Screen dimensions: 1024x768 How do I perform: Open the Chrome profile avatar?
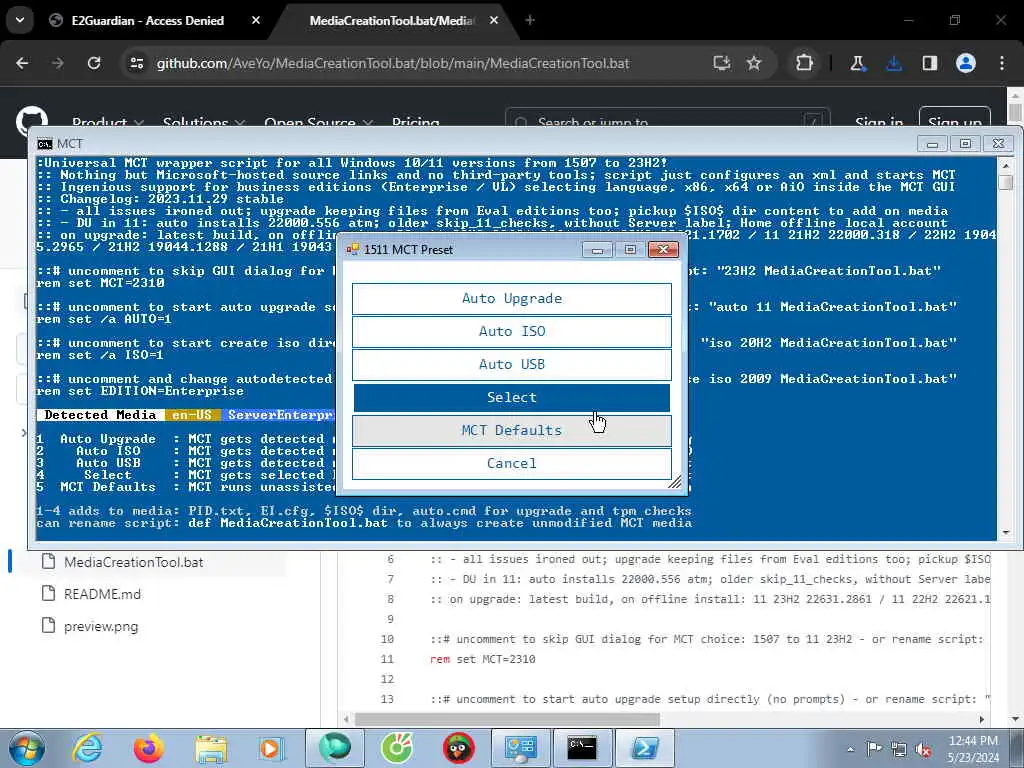[966, 63]
